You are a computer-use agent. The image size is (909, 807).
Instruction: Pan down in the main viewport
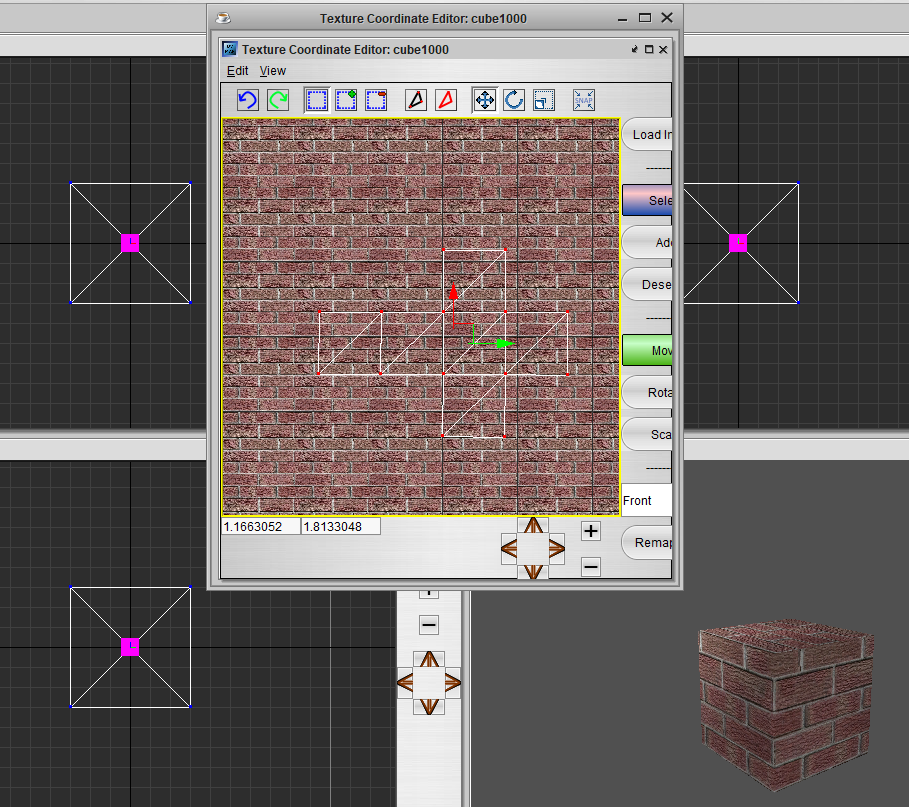click(x=429, y=706)
